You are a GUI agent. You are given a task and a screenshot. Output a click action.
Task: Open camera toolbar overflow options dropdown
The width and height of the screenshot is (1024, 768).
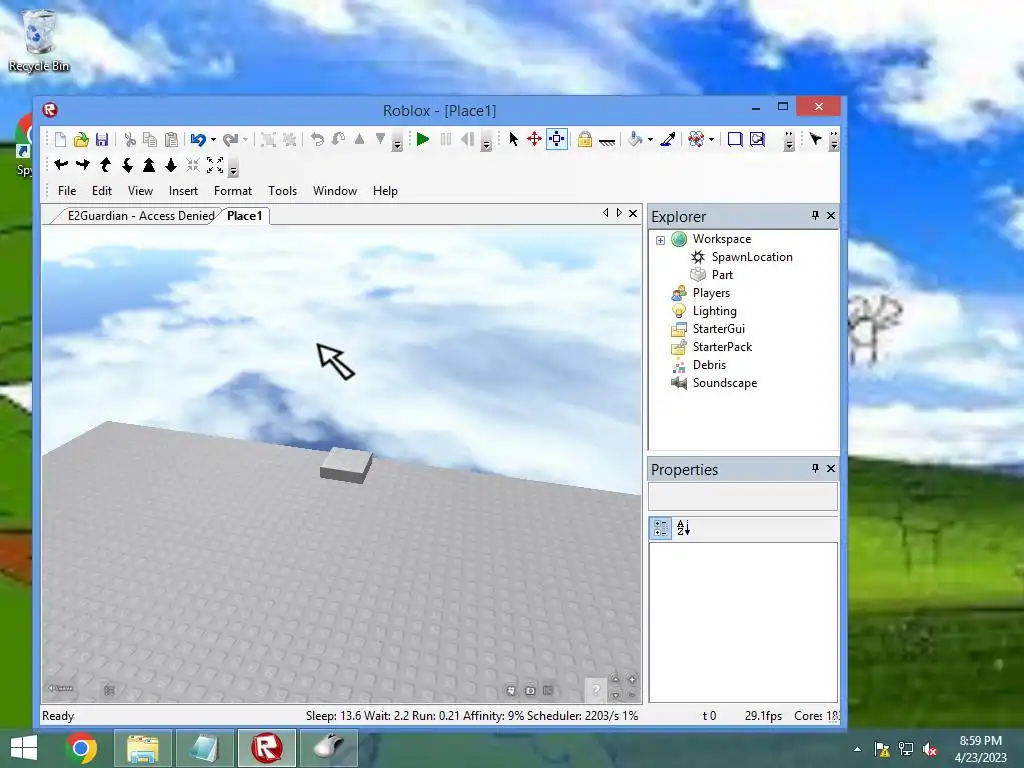[233, 167]
